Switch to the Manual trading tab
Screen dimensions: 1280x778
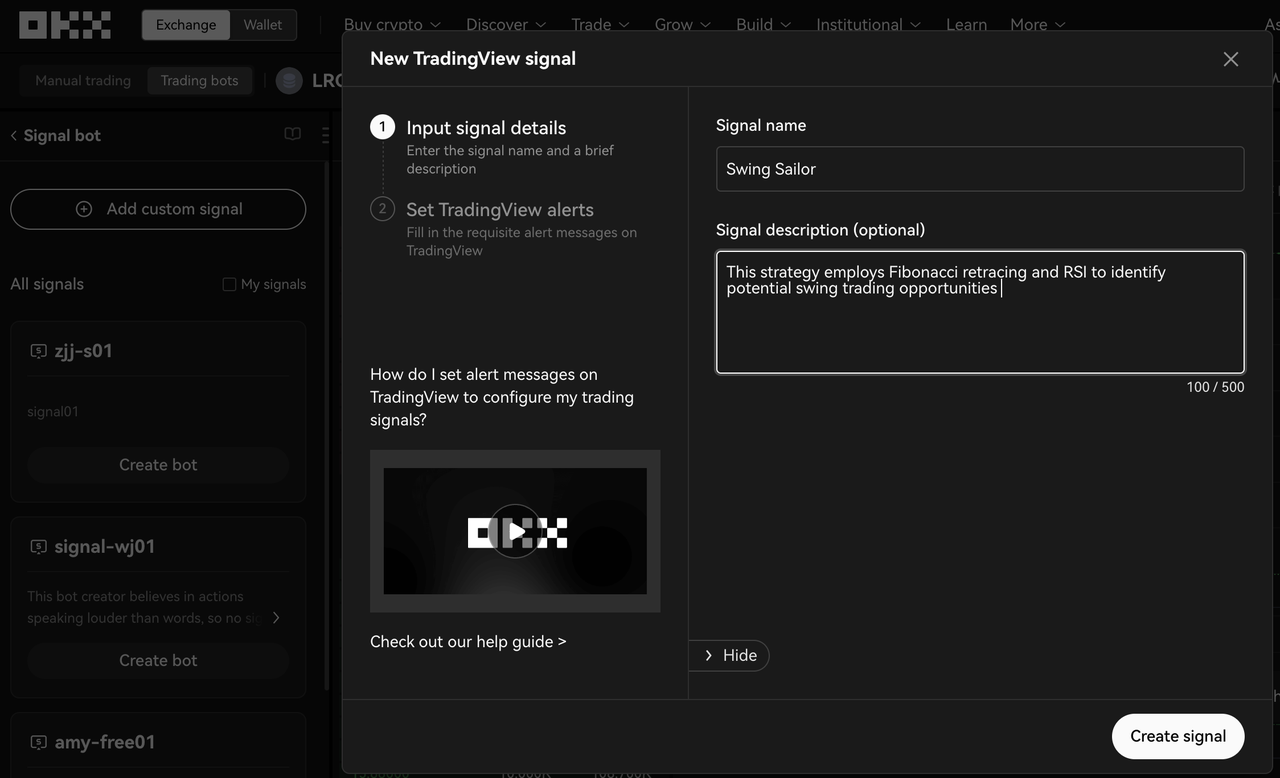[x=83, y=80]
